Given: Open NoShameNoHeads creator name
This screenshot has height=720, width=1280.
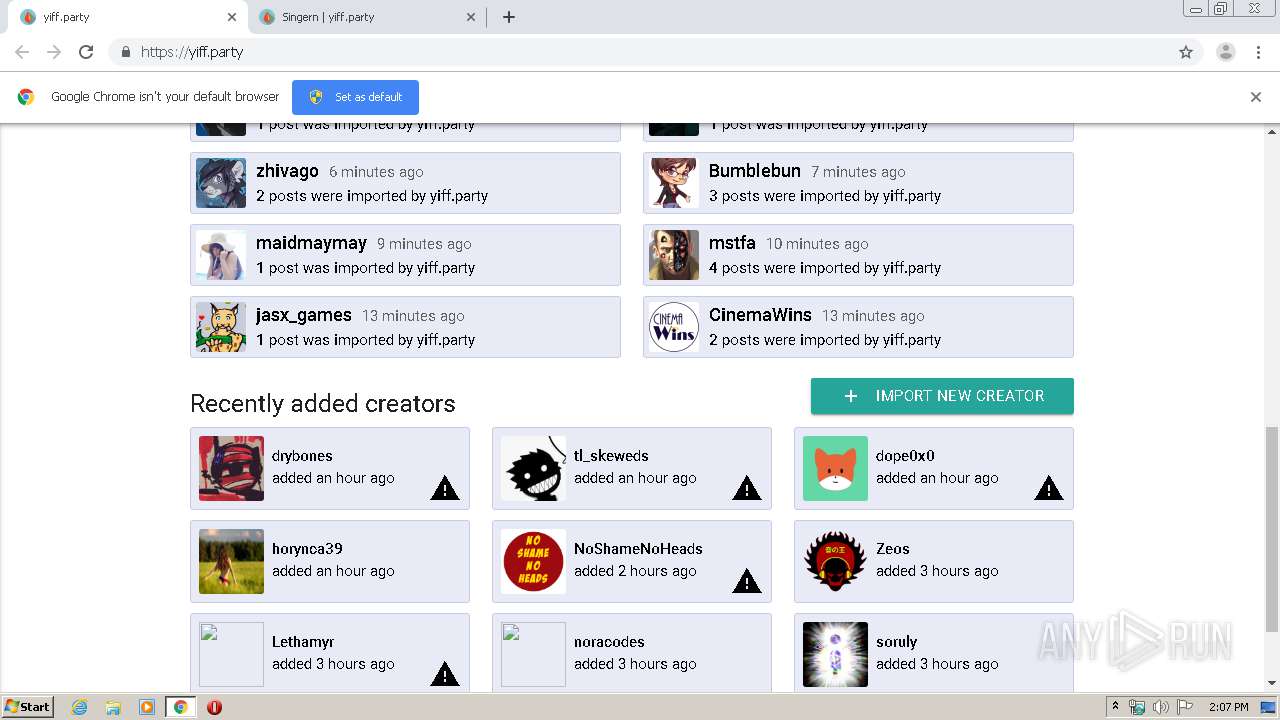Looking at the screenshot, I should (638, 549).
